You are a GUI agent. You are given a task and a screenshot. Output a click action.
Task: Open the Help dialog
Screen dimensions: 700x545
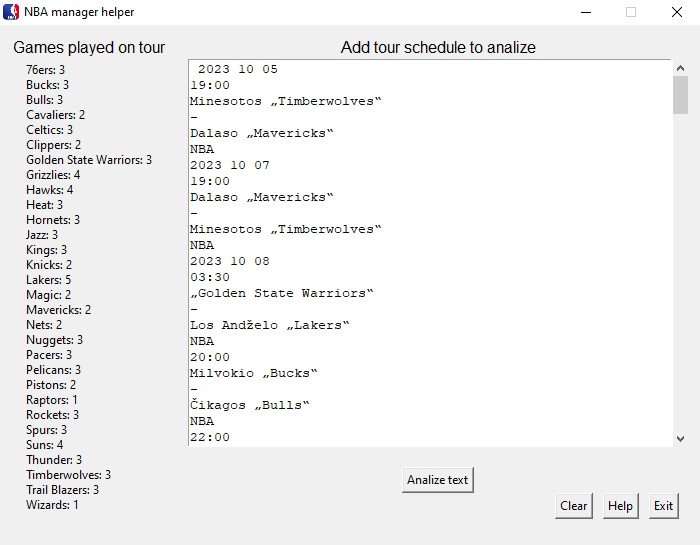click(620, 506)
